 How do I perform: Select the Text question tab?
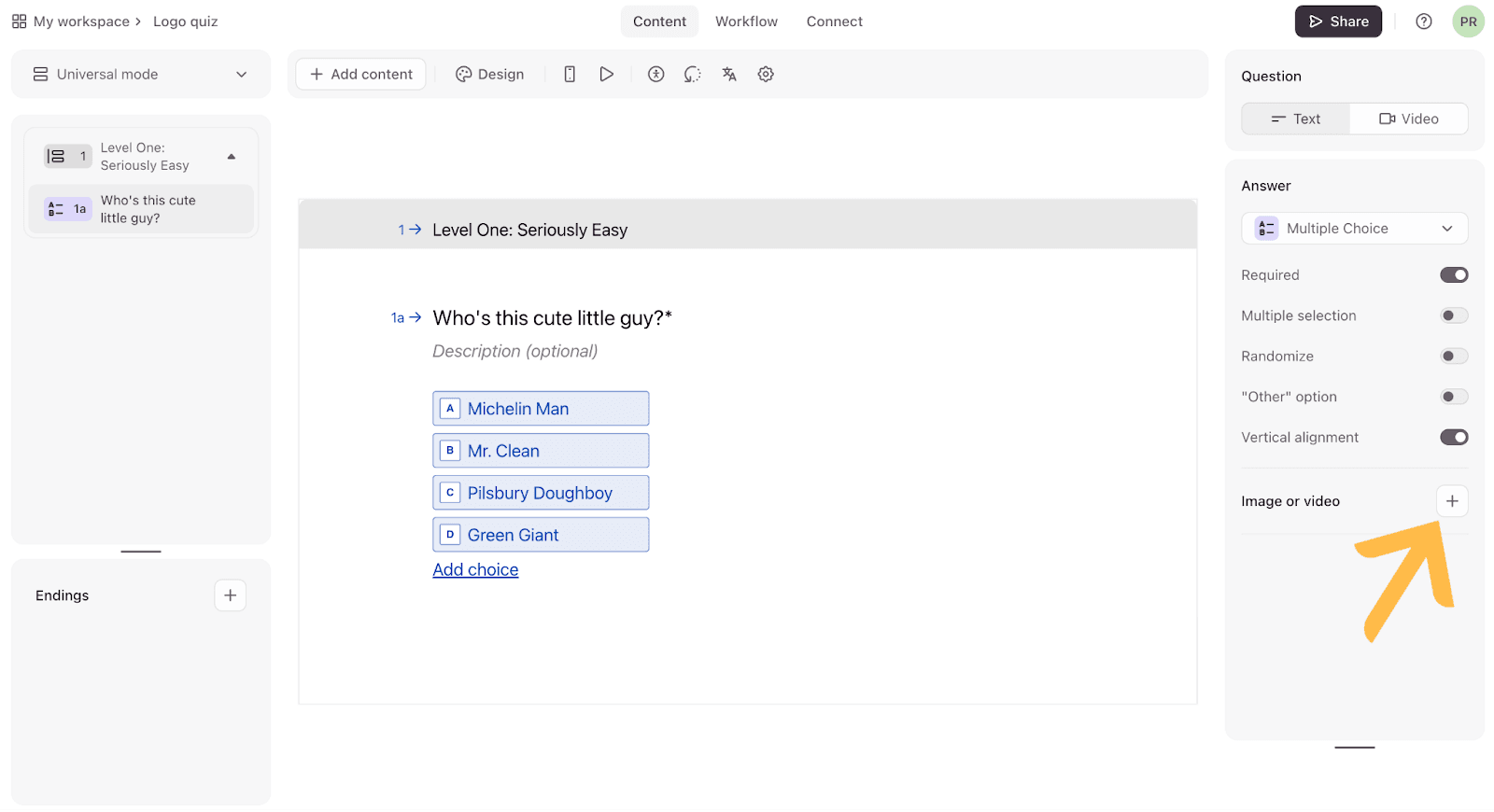[x=1296, y=119]
